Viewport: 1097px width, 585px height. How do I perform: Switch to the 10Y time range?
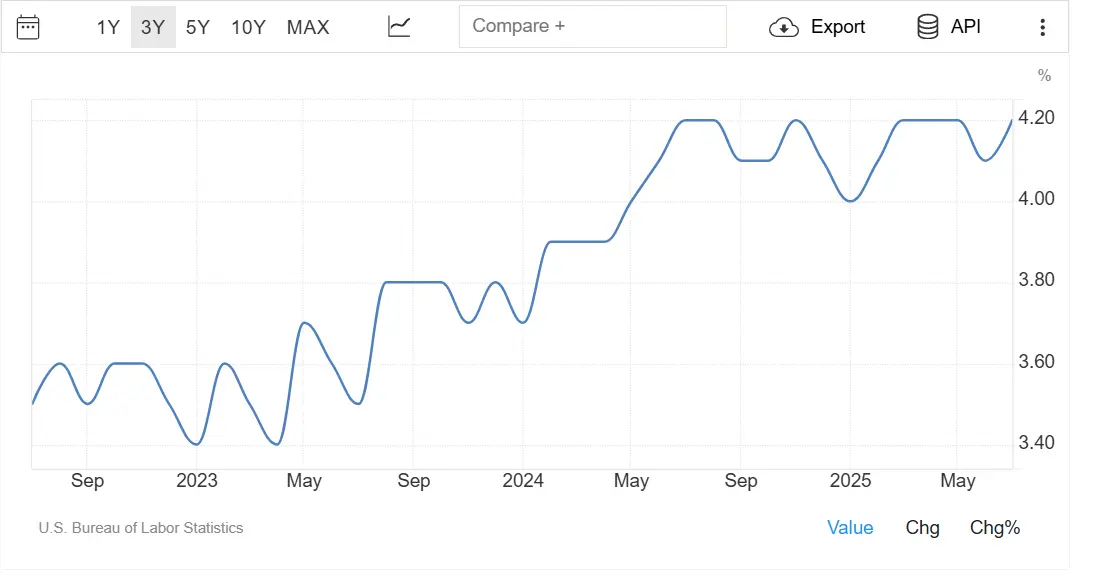(248, 27)
